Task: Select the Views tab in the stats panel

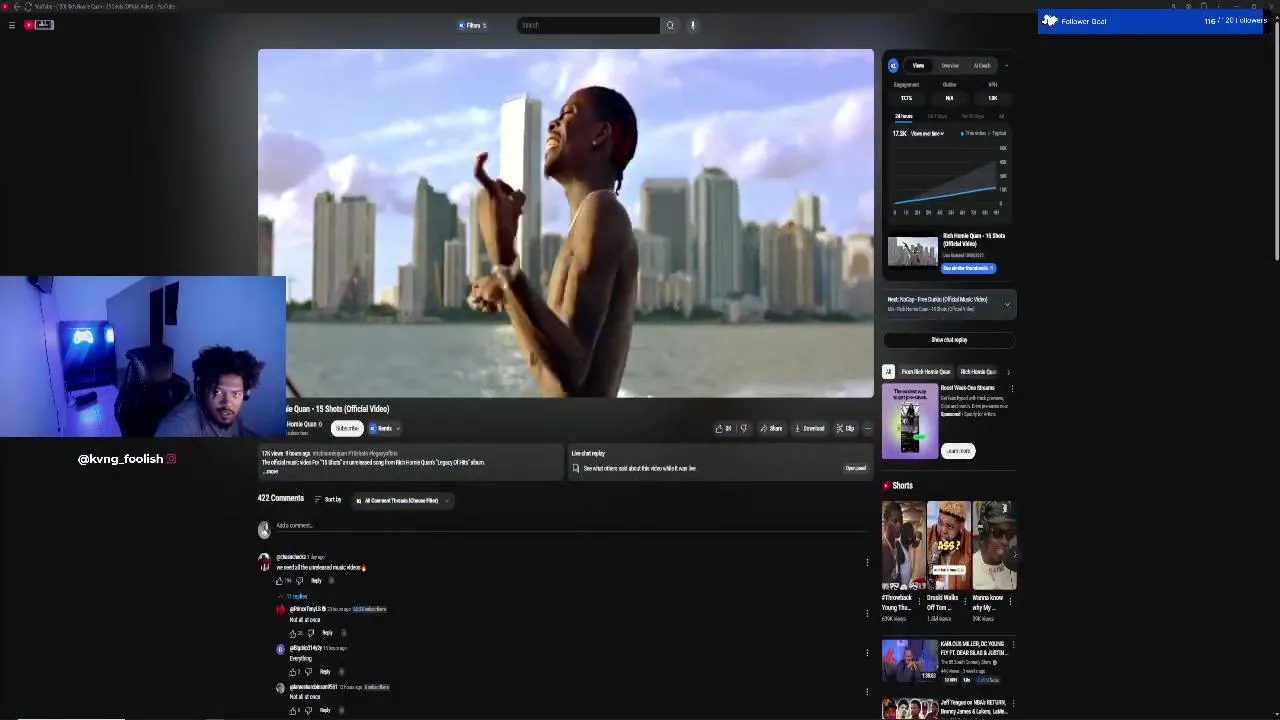Action: coord(918,66)
